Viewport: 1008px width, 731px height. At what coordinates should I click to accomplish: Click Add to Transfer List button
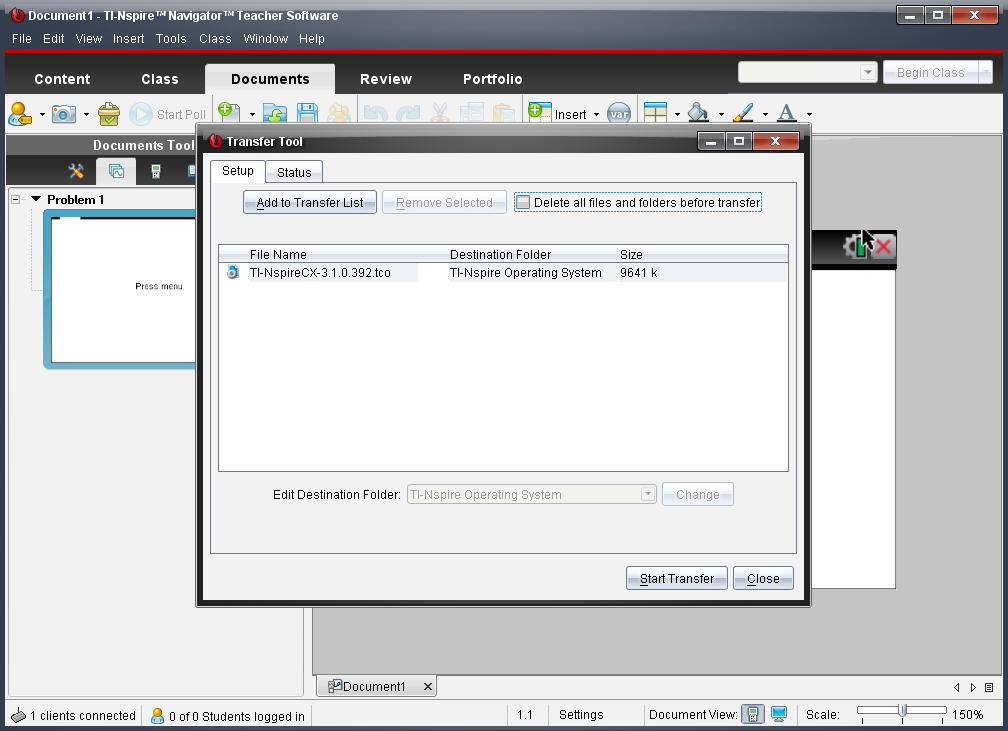[310, 203]
